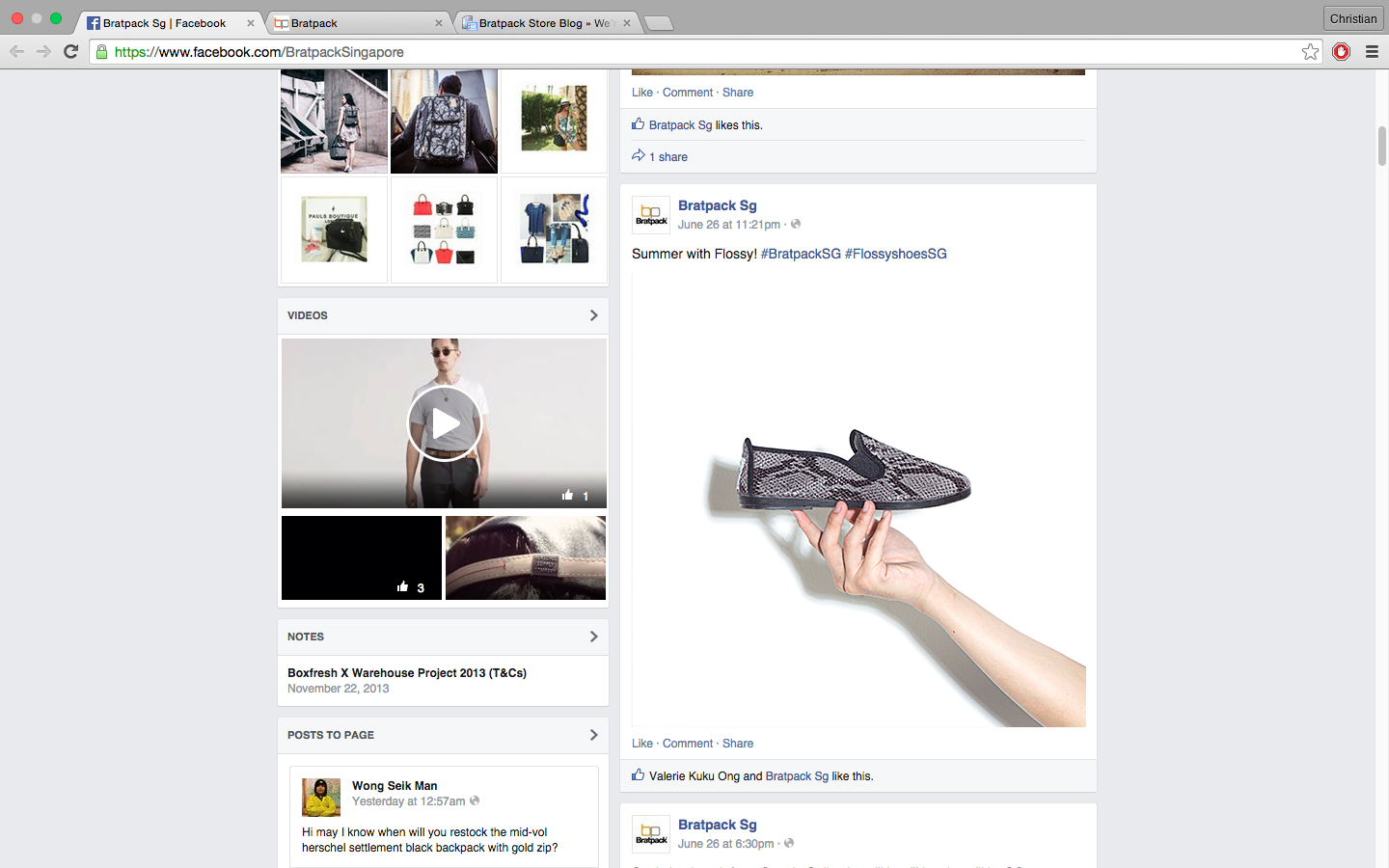The height and width of the screenshot is (868, 1389).
Task: Click the globe privacy icon next to 11:21pm
Action: click(796, 224)
